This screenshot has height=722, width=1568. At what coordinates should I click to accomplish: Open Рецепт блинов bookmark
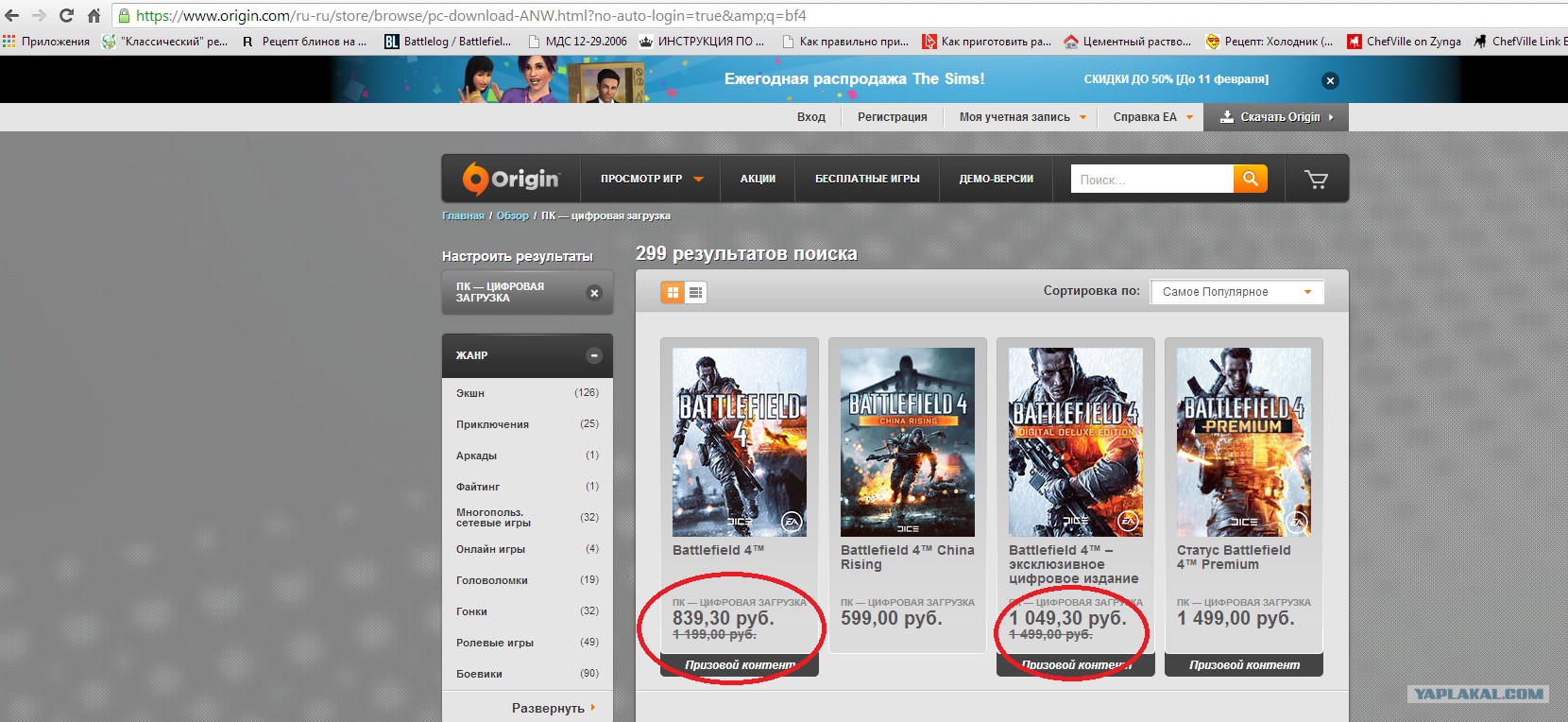coord(304,42)
